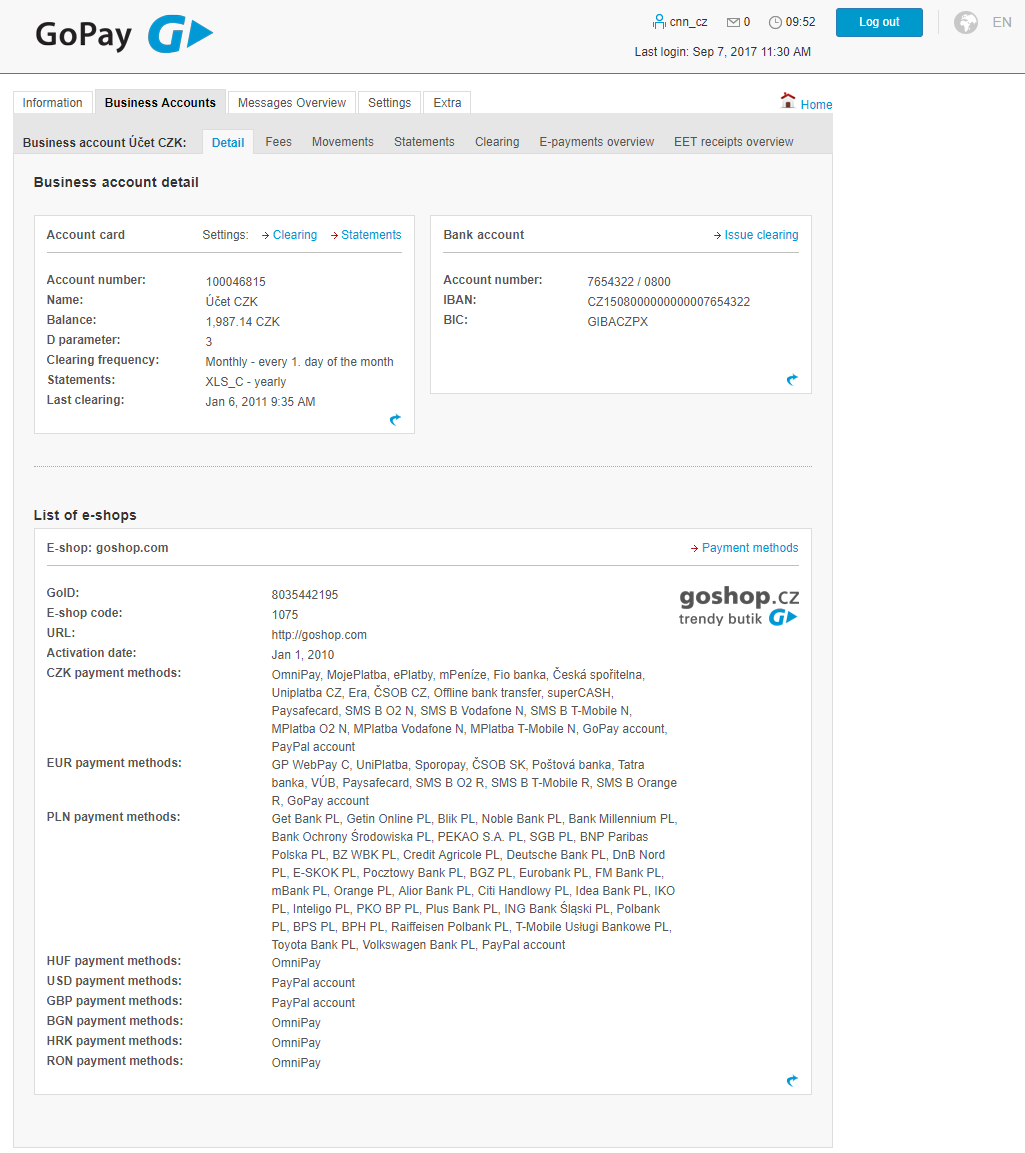1025x1153 pixels.
Task: Click the statements value XLS_C - yearly
Action: point(246,382)
